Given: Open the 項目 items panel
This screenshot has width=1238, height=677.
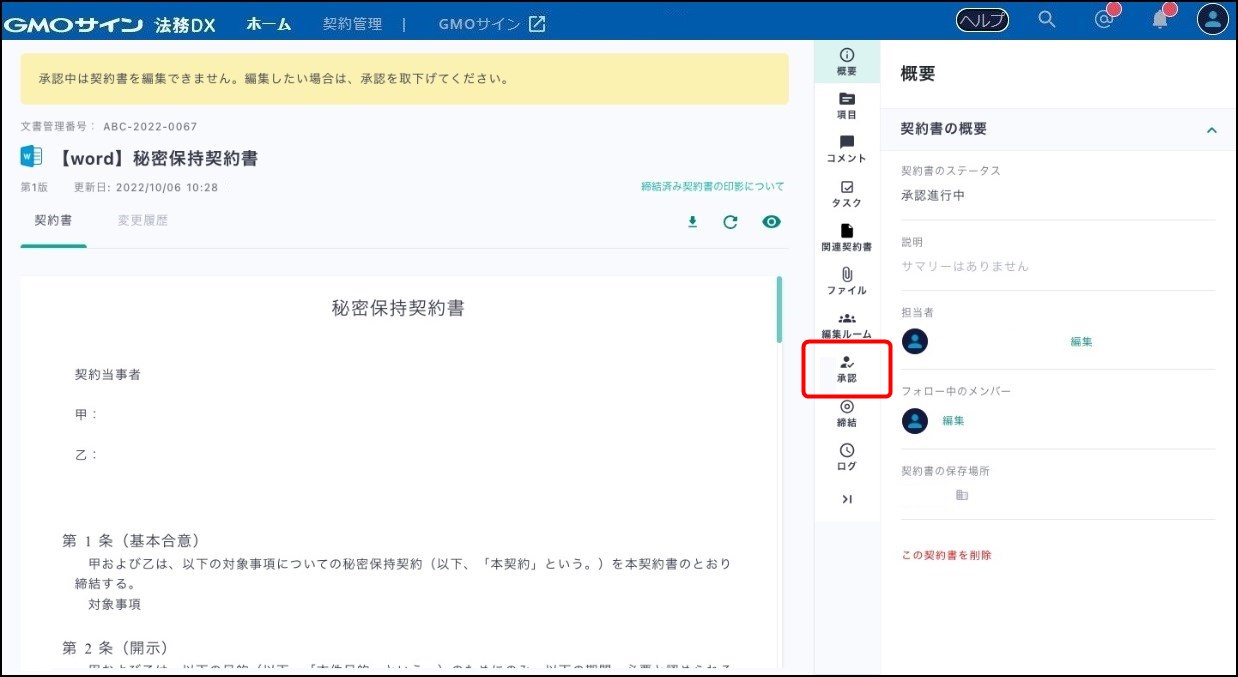Looking at the screenshot, I should (846, 105).
